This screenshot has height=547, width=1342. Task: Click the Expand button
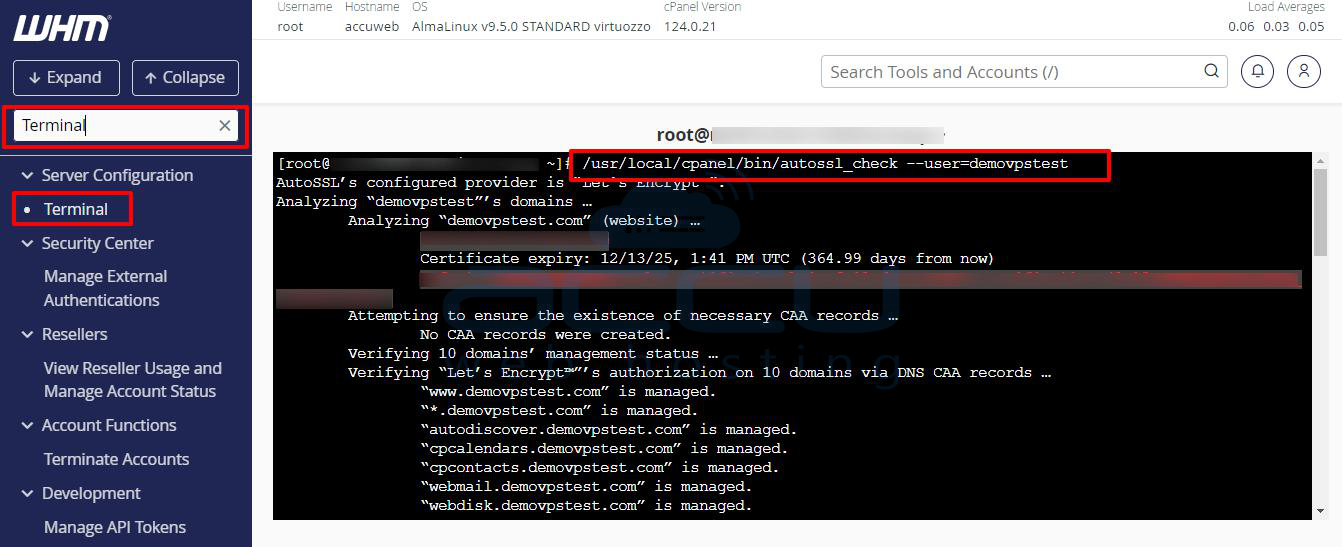click(x=66, y=77)
